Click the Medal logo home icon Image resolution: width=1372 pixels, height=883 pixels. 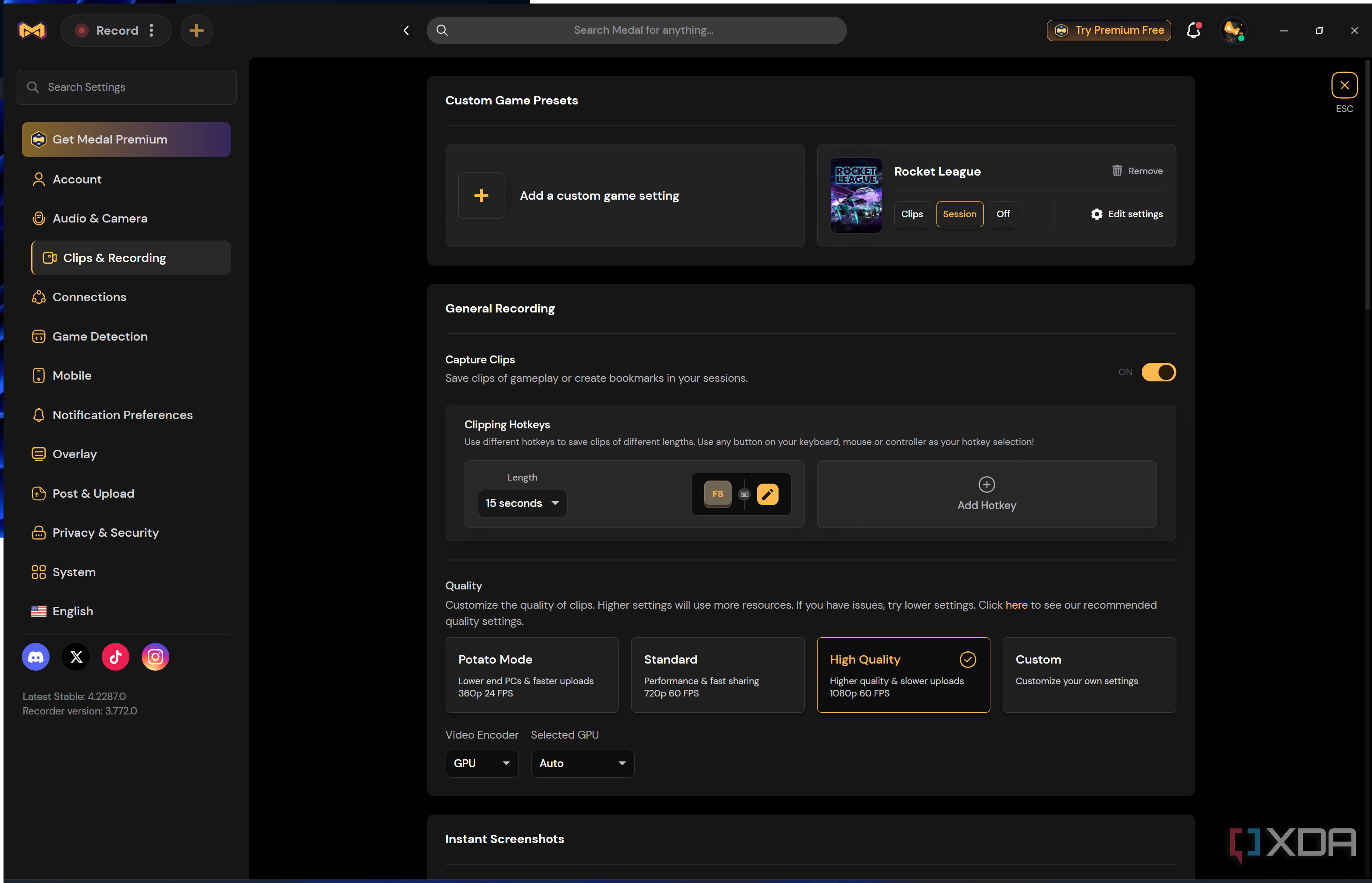(x=32, y=30)
